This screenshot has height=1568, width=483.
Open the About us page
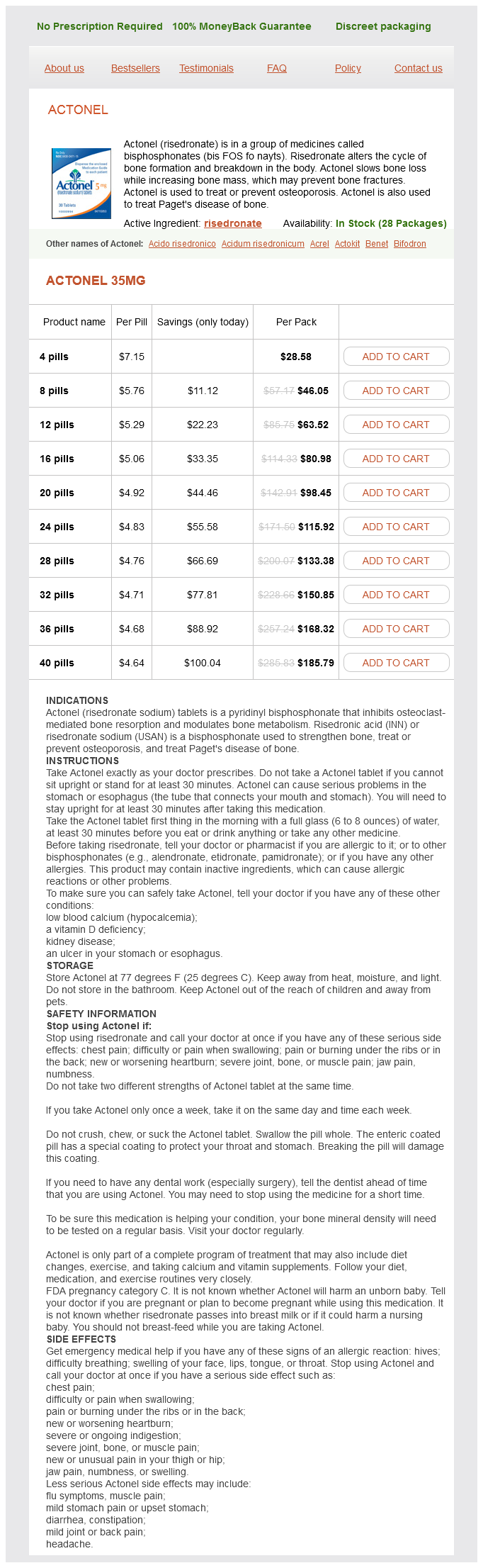tap(64, 68)
